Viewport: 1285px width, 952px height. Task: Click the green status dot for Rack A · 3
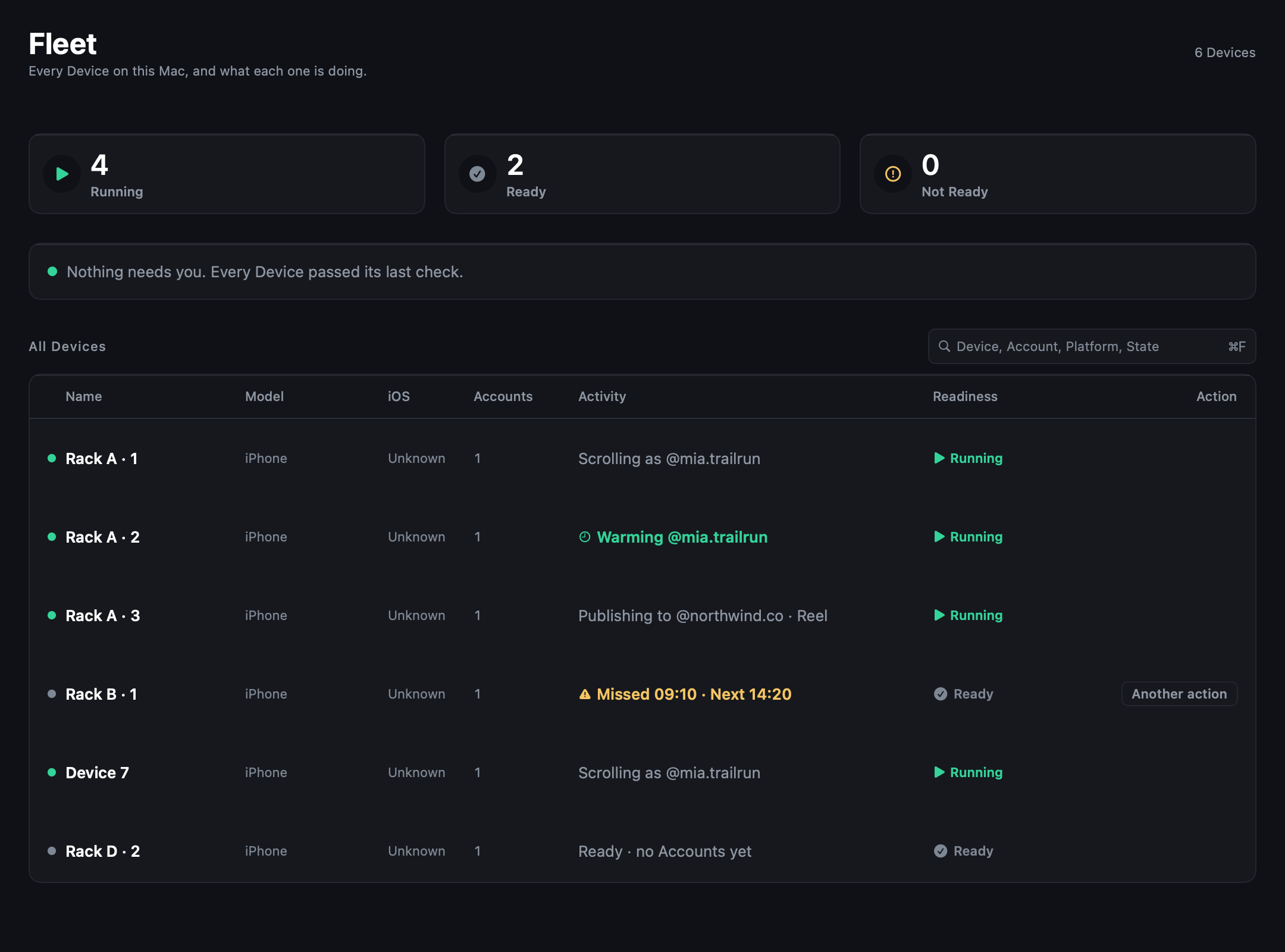click(x=52, y=615)
